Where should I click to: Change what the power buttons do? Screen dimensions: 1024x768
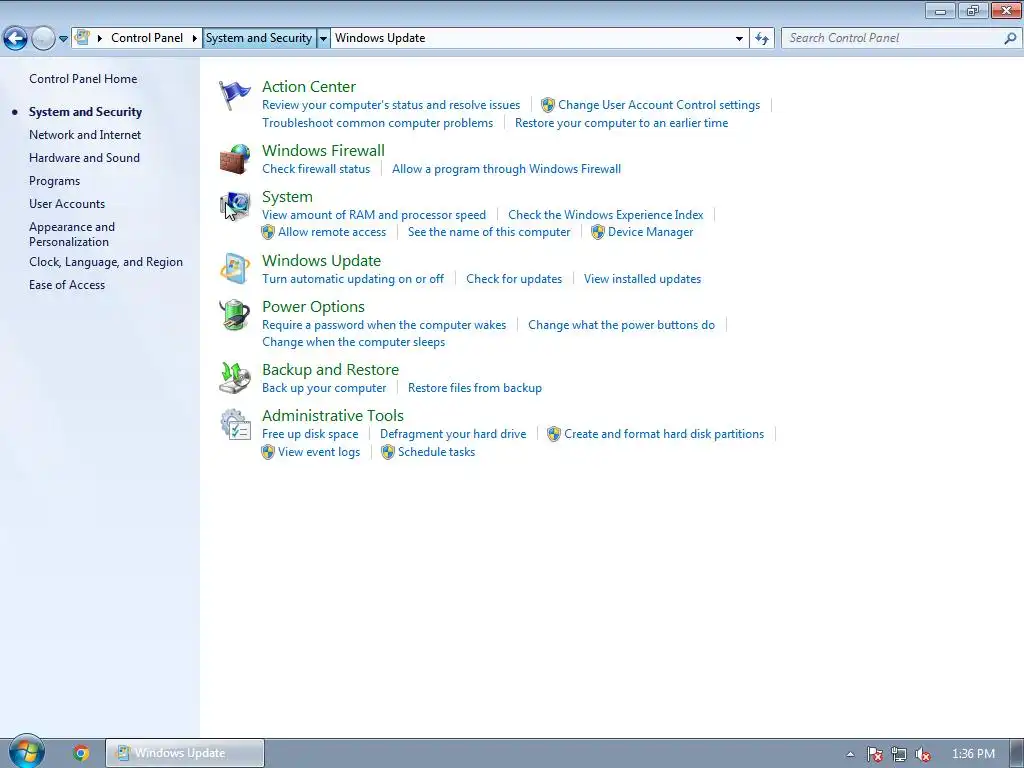click(x=622, y=325)
